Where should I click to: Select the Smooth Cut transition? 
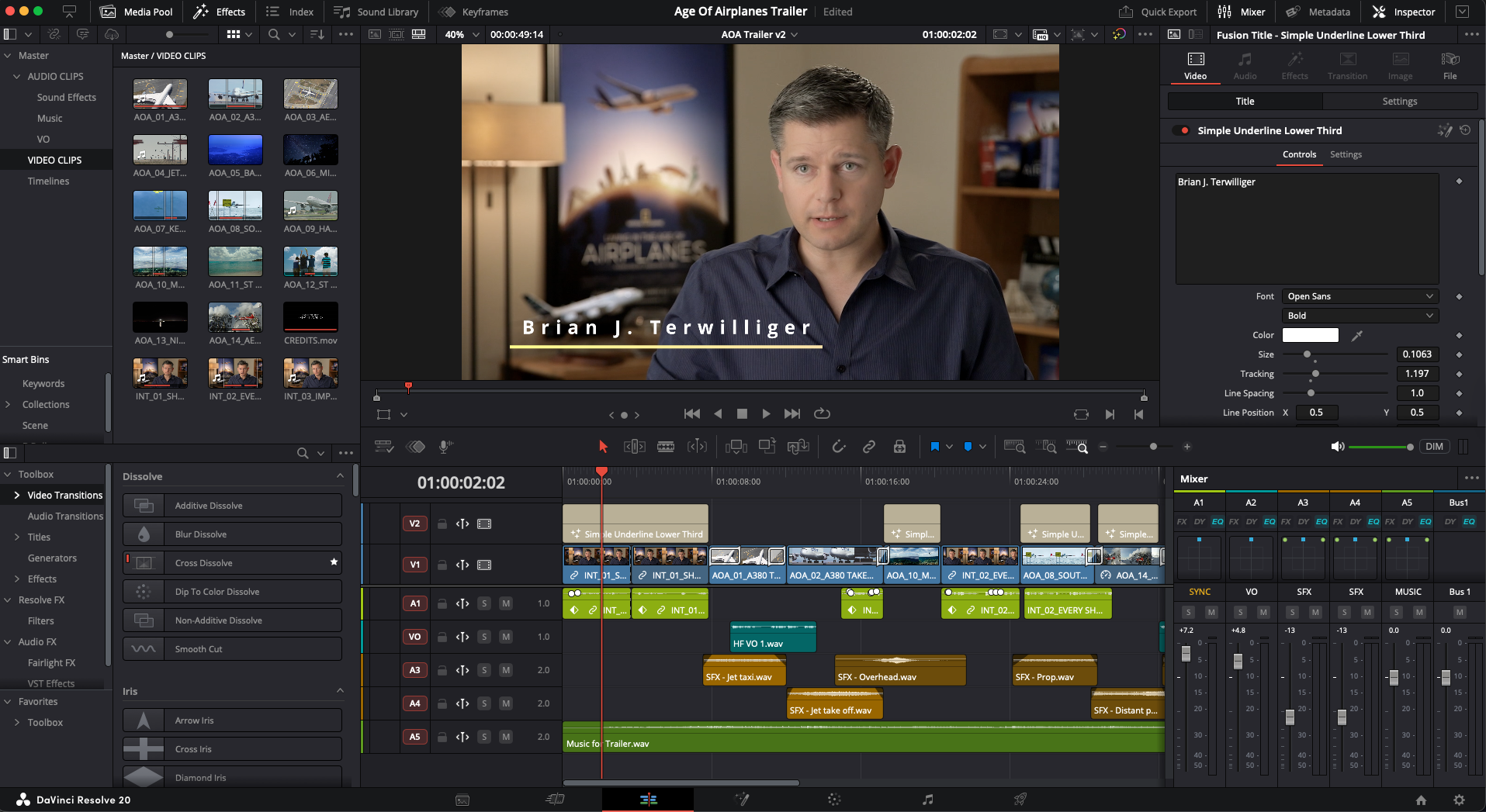233,649
